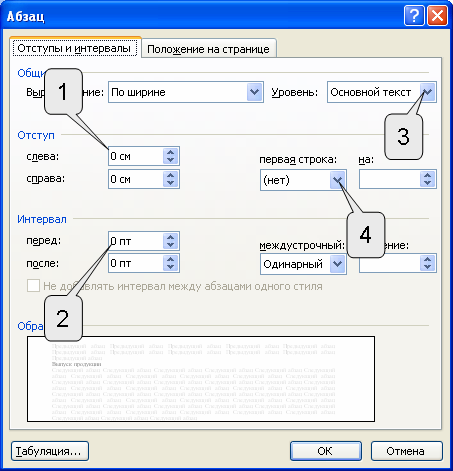Image resolution: width=453 pixels, height=471 pixels.
Task: Select the Отступы и интервалы tab
Action: point(75,48)
